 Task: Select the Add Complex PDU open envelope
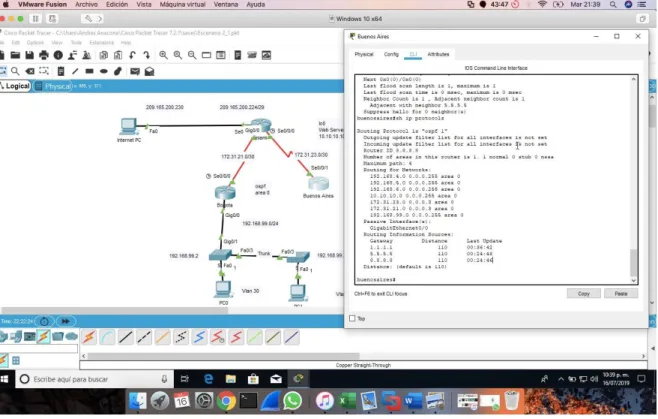(x=149, y=71)
